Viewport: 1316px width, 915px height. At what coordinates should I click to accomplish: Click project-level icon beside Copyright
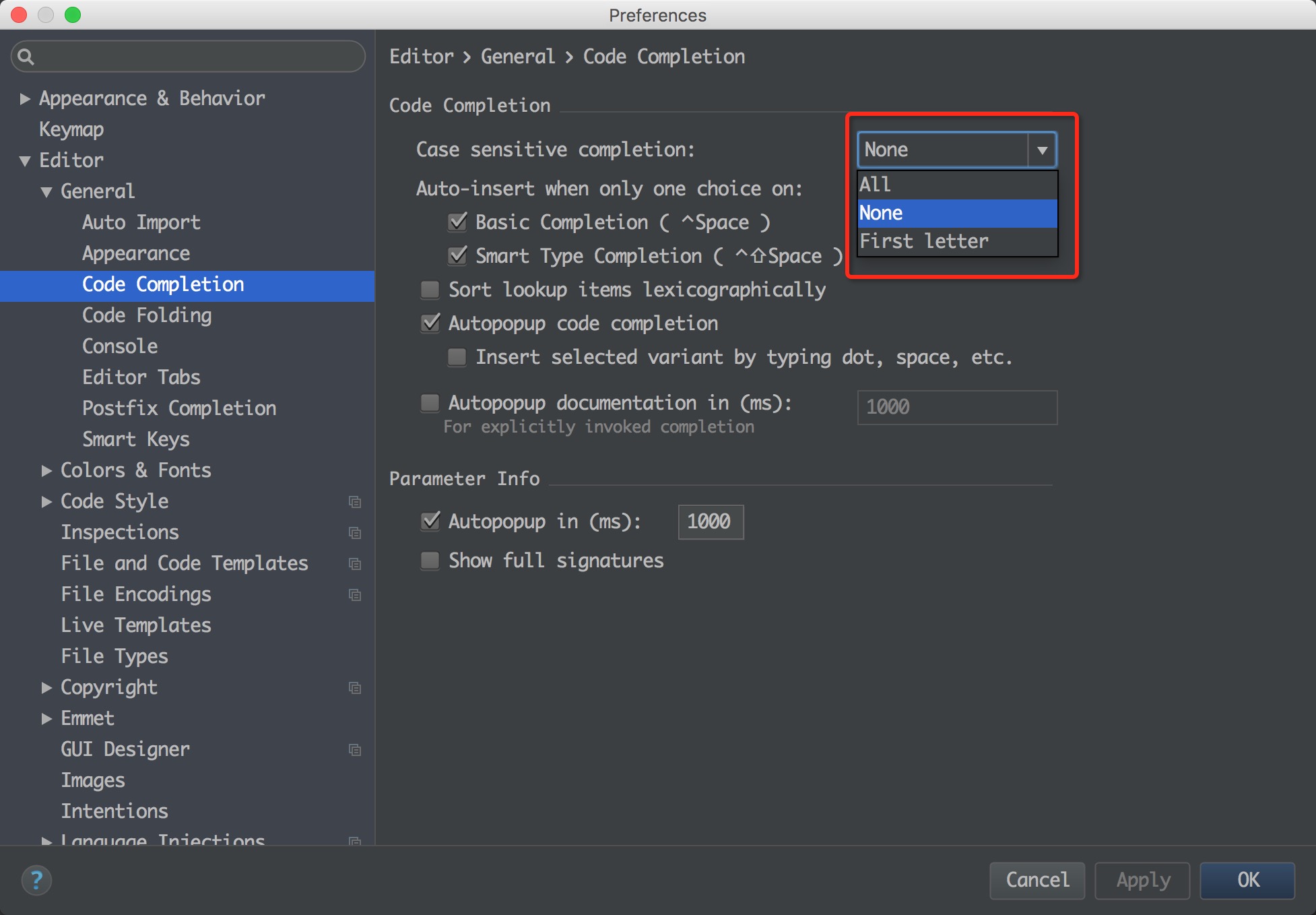[x=354, y=687]
